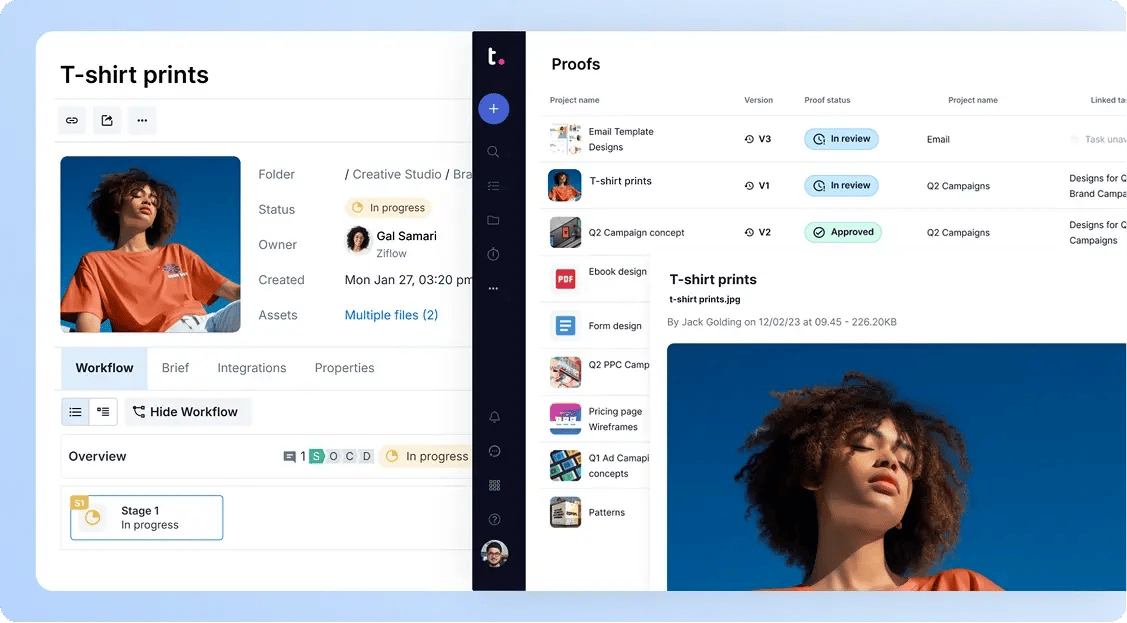Open the share icon under T-shirt prints title

tap(106, 120)
